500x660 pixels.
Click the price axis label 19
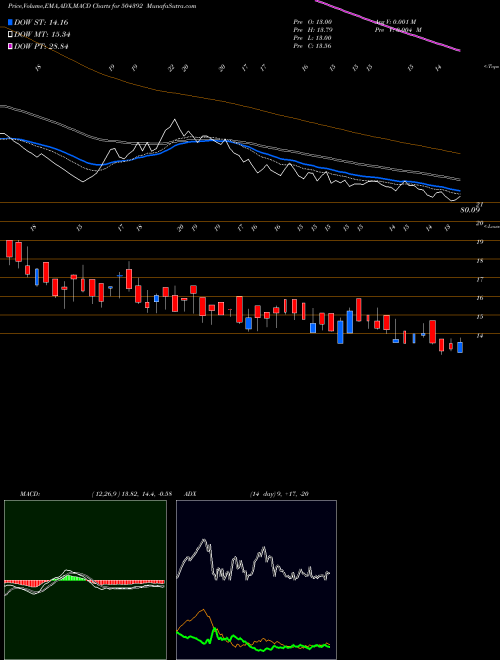coord(479,242)
